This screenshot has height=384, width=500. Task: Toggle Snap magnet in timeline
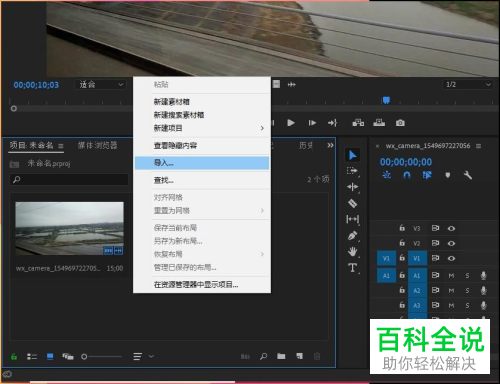click(x=407, y=175)
